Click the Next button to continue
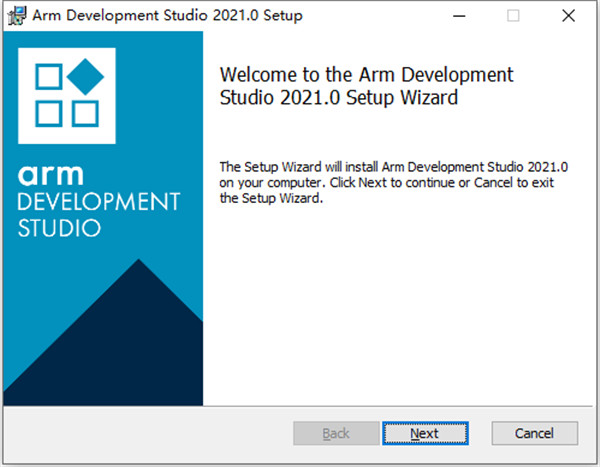Screen dimensions: 600x467 [x=424, y=433]
